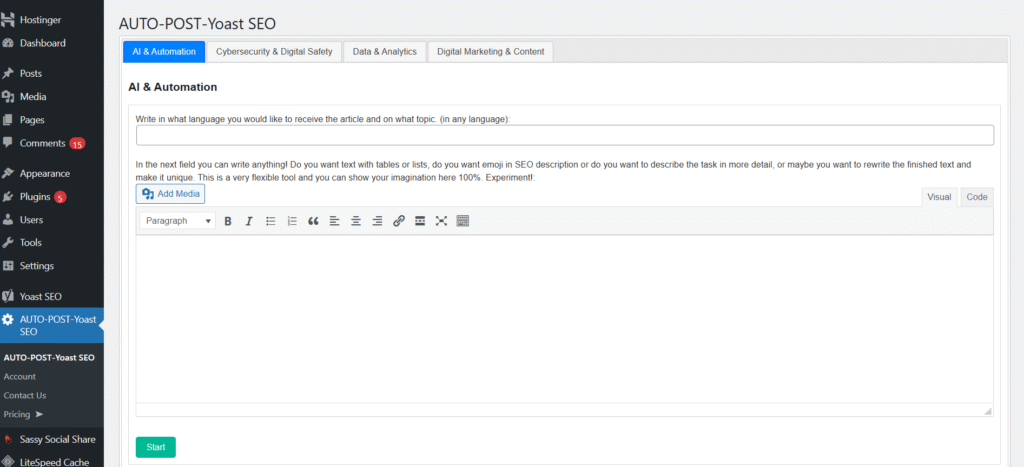This screenshot has height=467, width=1024.
Task: Click the AUTO-POST gear icon
Action: (x=8, y=320)
